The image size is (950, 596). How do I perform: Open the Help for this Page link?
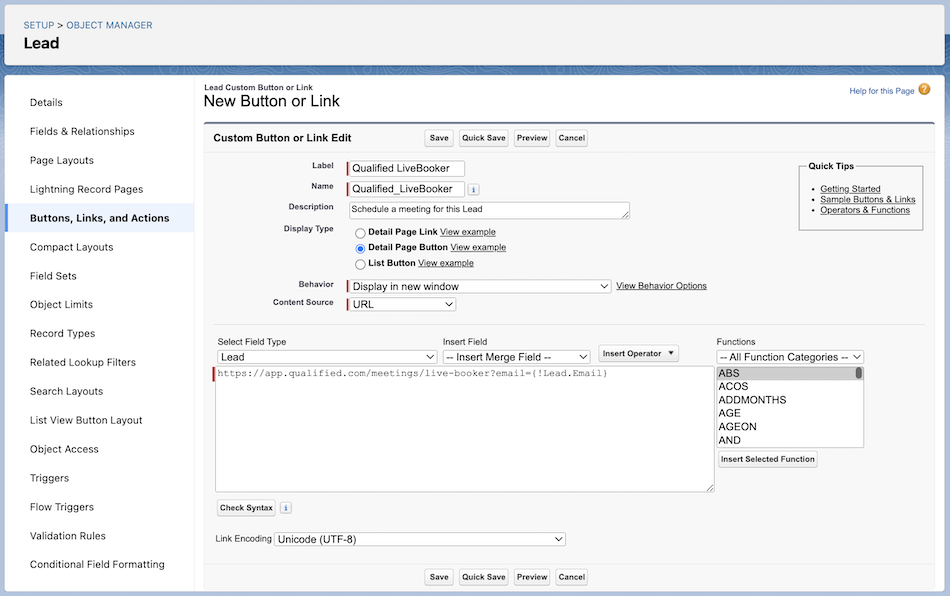tap(882, 91)
